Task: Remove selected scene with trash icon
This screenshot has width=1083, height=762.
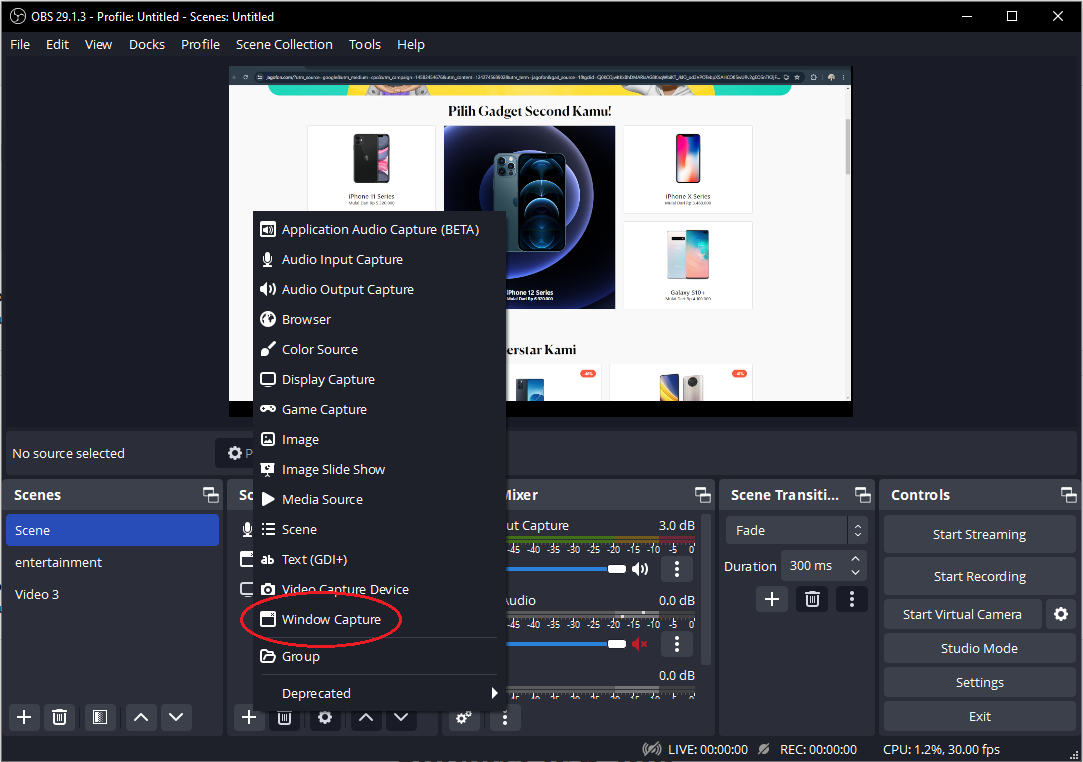Action: tap(59, 717)
